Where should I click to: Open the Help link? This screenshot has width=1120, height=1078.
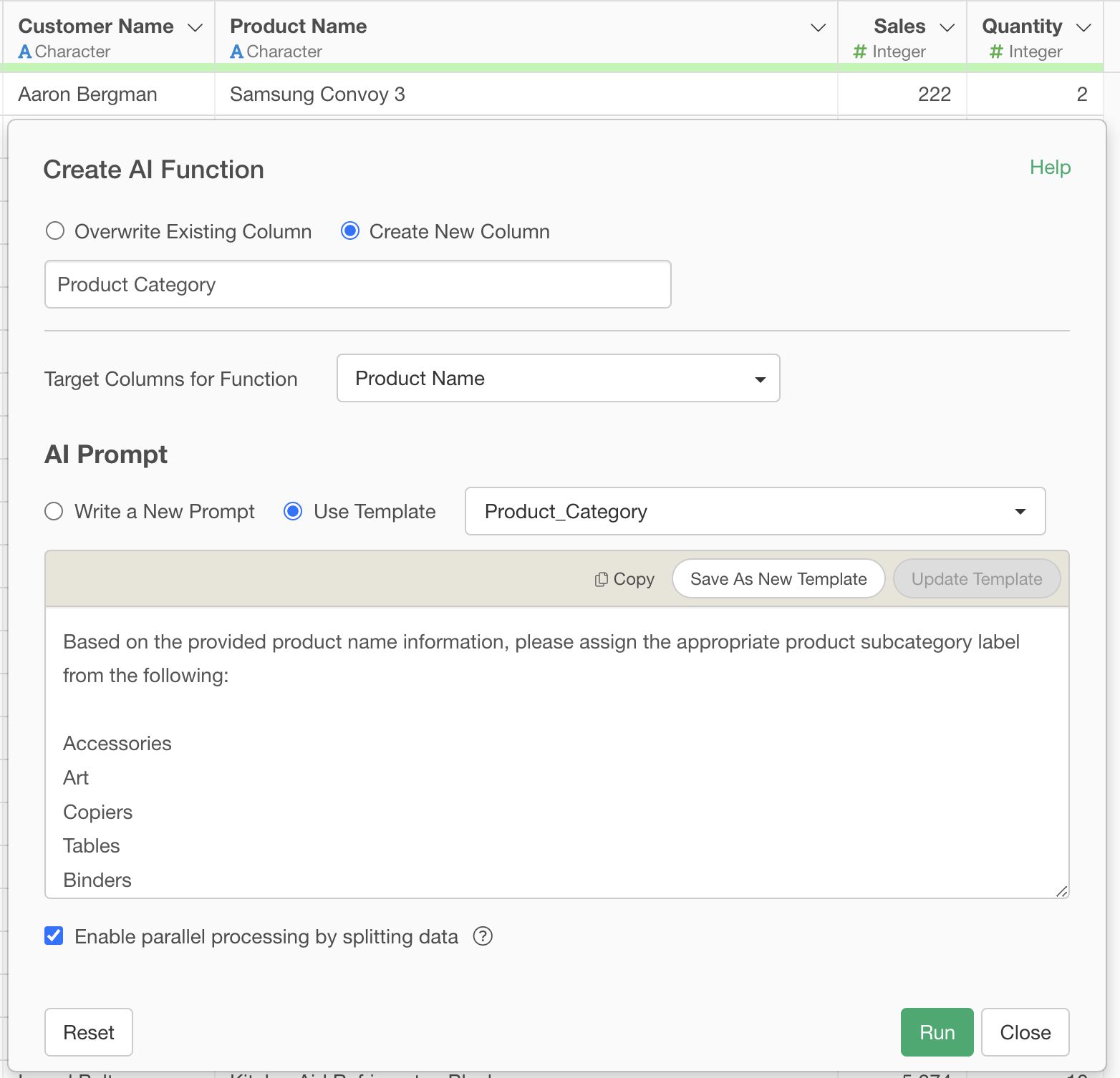pyautogui.click(x=1050, y=167)
